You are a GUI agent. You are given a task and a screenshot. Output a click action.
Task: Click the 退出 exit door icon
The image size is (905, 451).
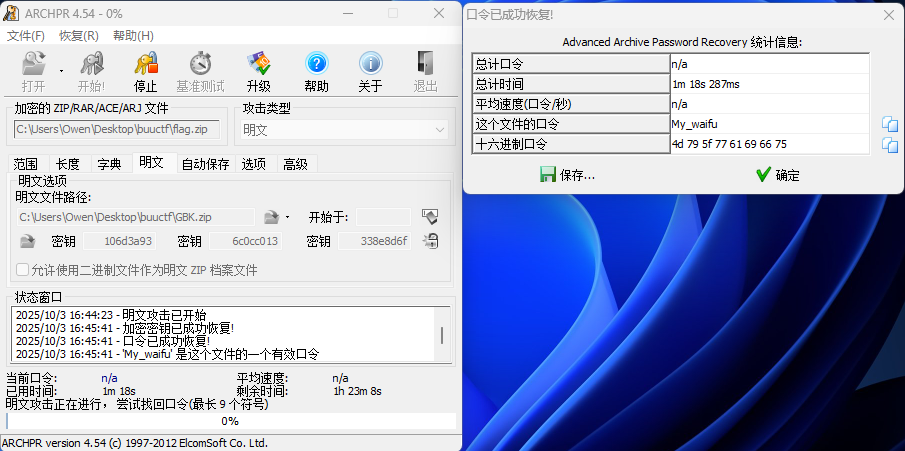425,64
